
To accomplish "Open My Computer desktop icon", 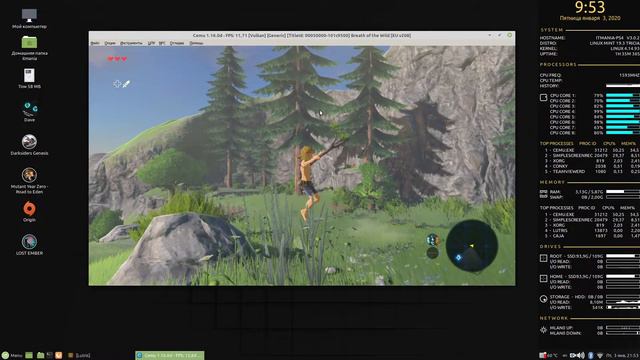I will coord(29,19).
